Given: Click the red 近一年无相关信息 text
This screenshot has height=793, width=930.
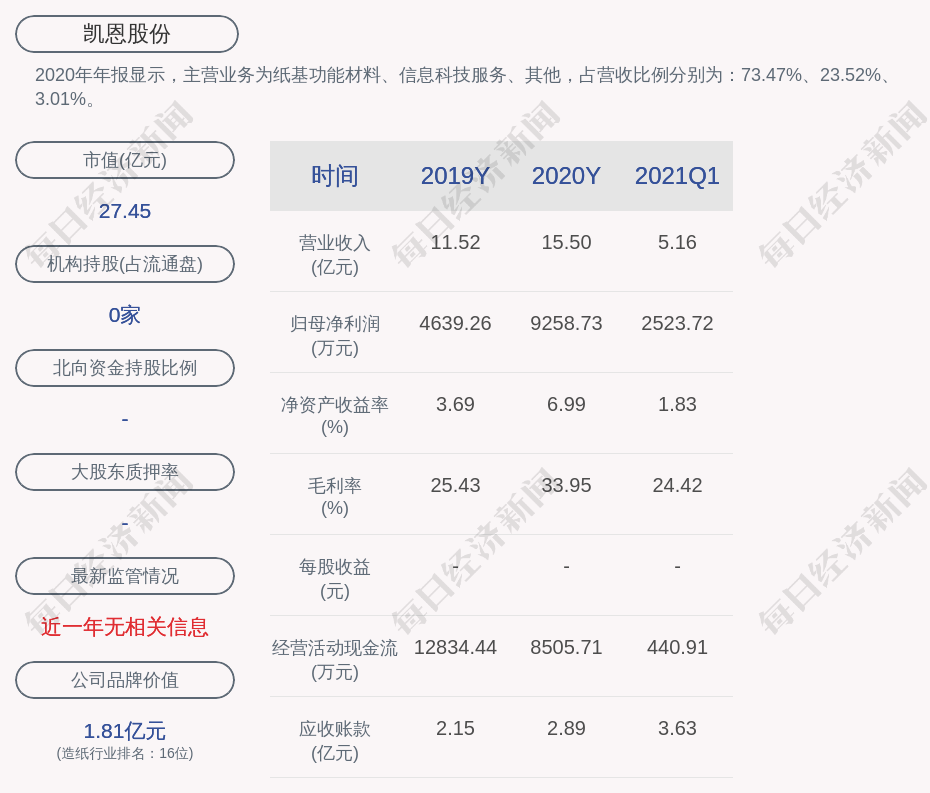Looking at the screenshot, I should tap(125, 627).
